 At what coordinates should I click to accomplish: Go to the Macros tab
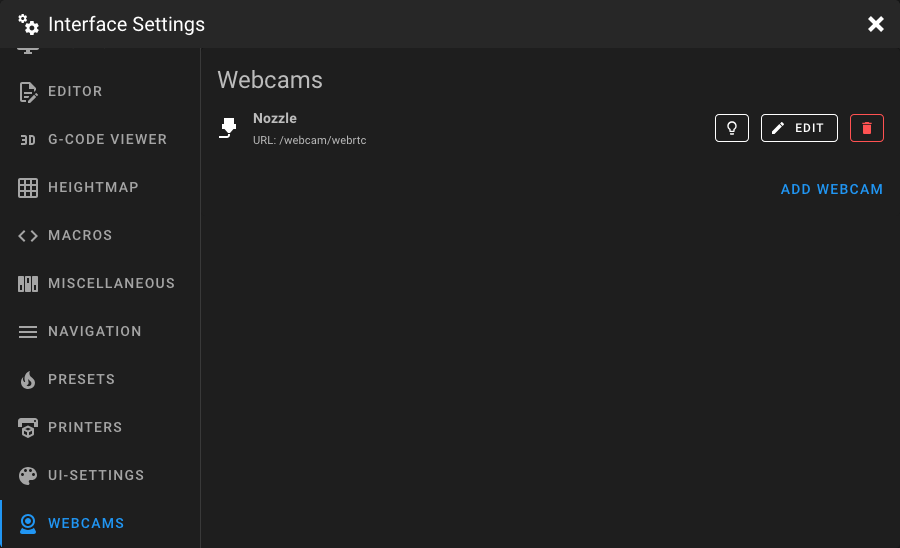pos(100,235)
